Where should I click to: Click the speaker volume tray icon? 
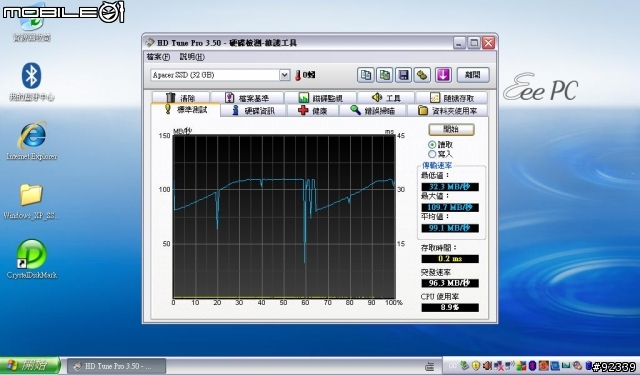point(487,365)
